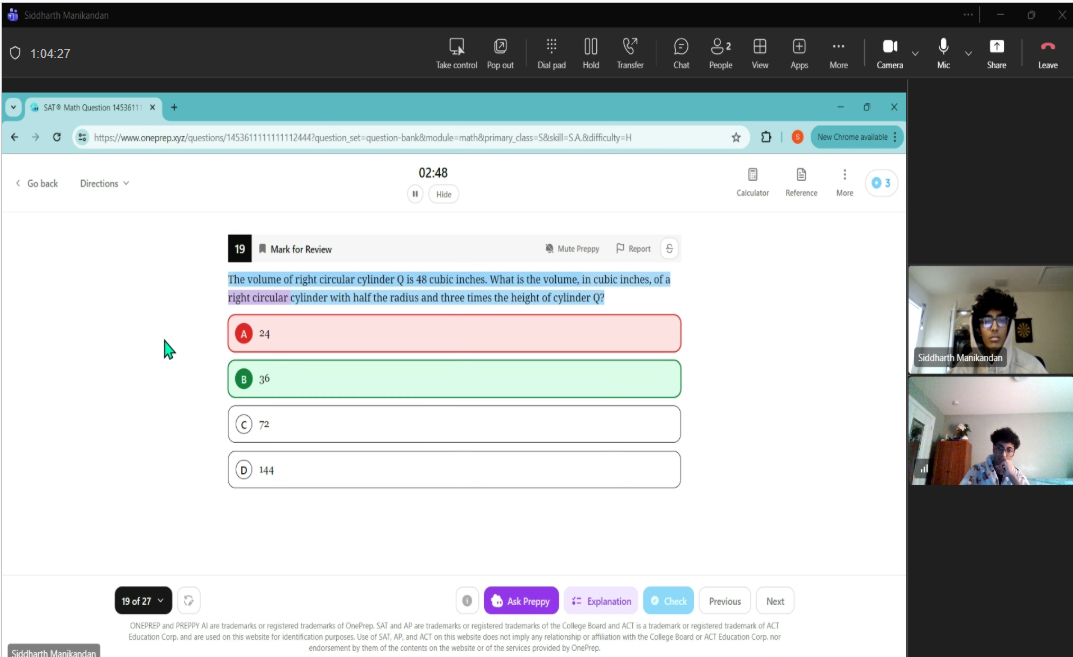This screenshot has height=657, width=1073.
Task: Select answer C 72
Action: pos(454,424)
